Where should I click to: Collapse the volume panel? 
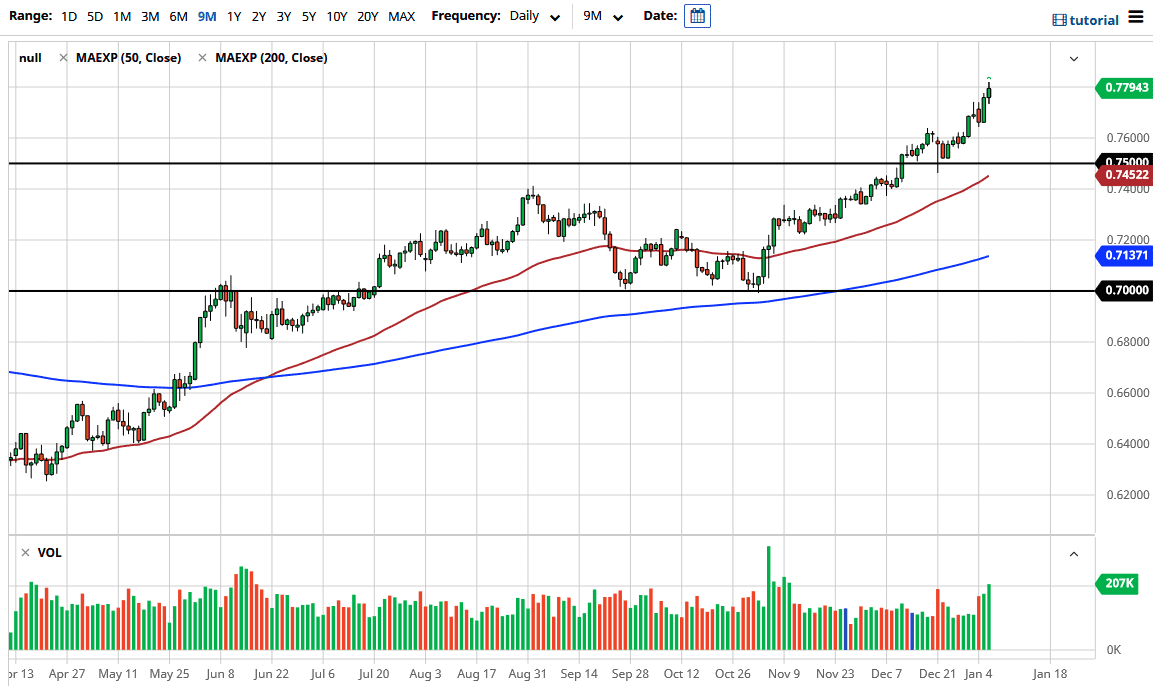pos(1073,553)
